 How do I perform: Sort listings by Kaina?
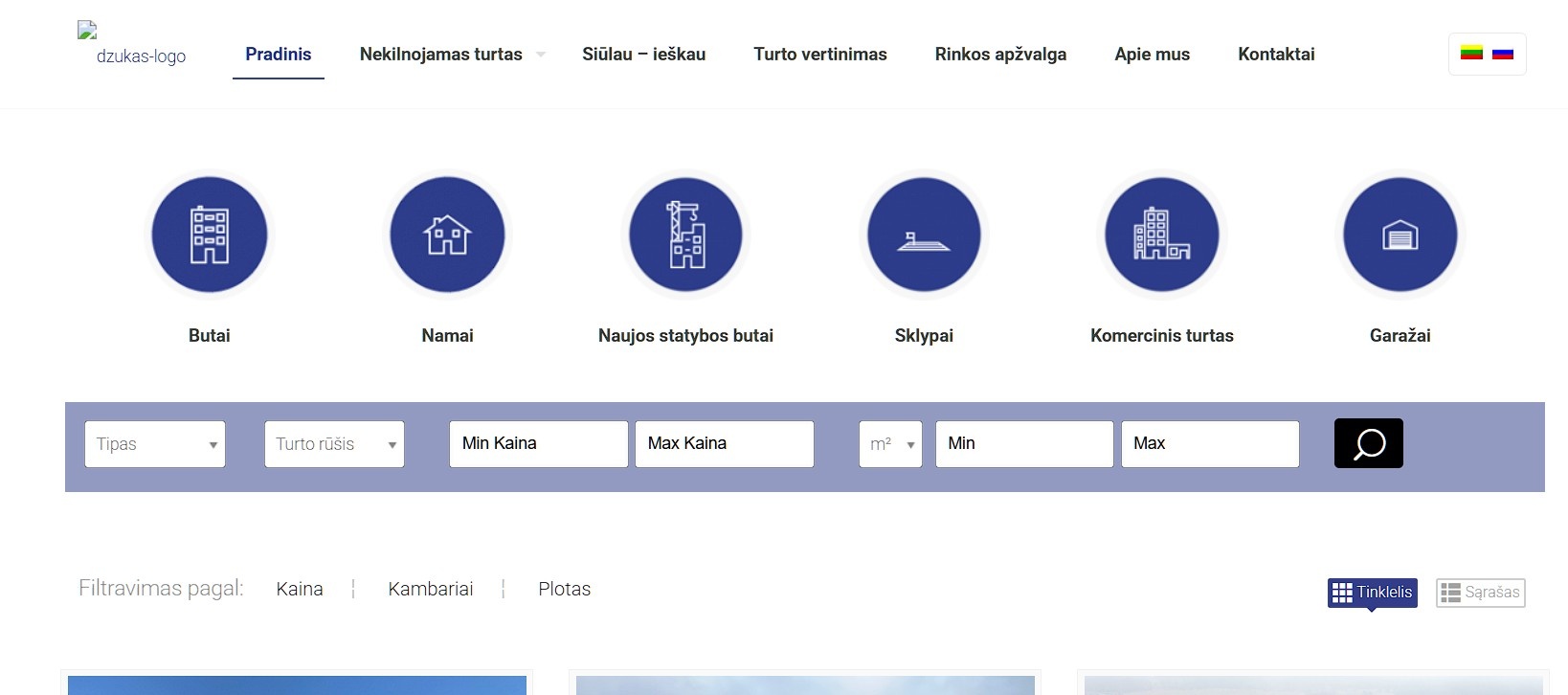(x=300, y=589)
